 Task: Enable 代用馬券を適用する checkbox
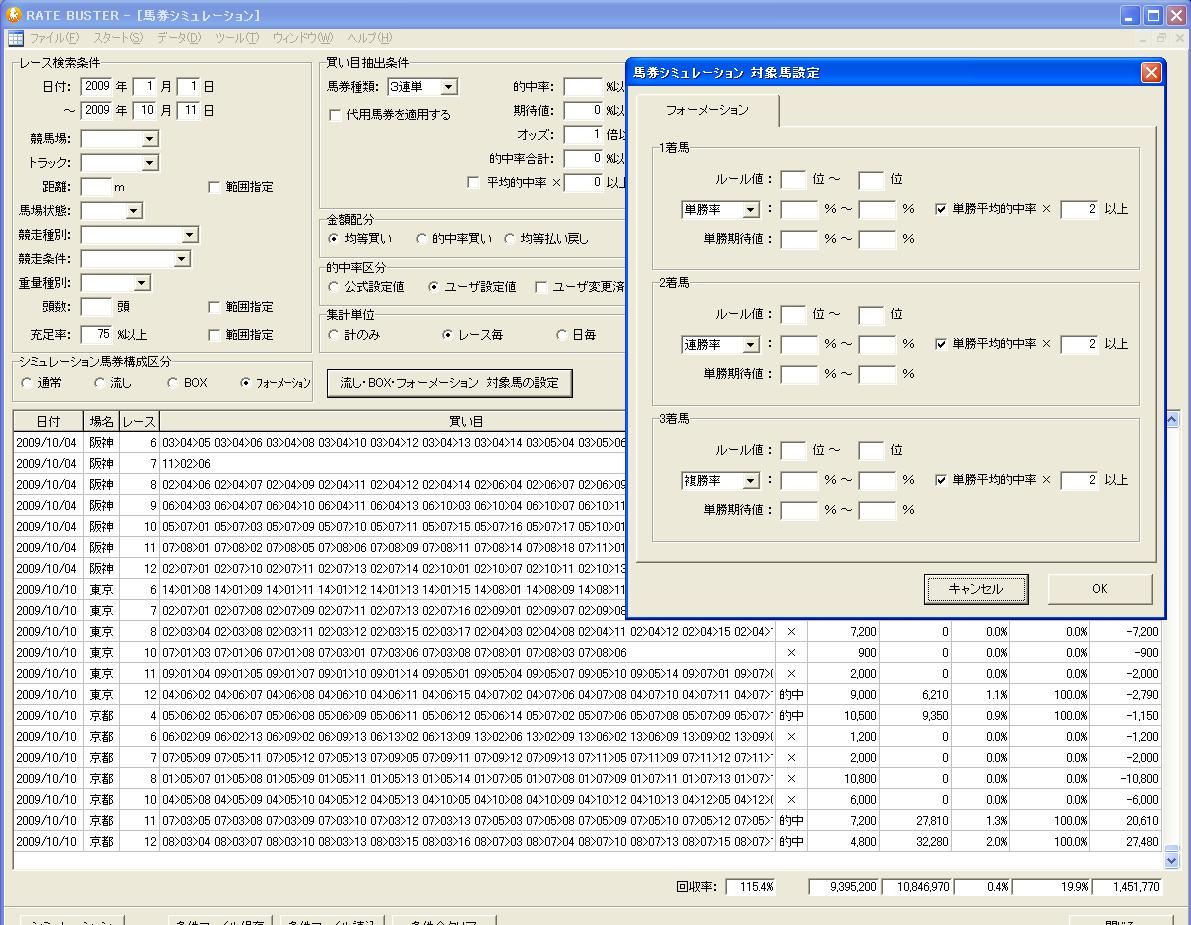(334, 115)
